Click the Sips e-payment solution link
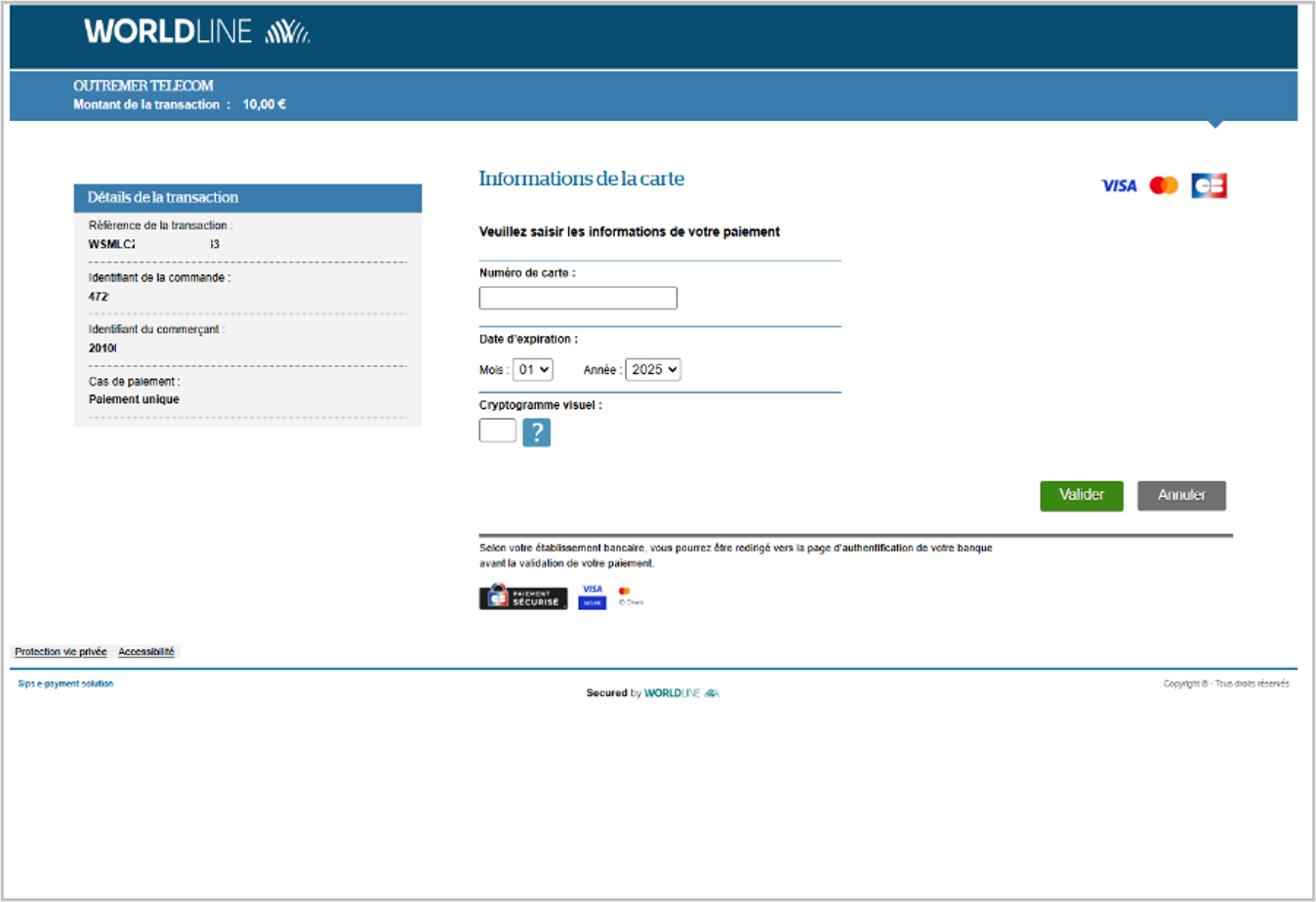 click(65, 684)
